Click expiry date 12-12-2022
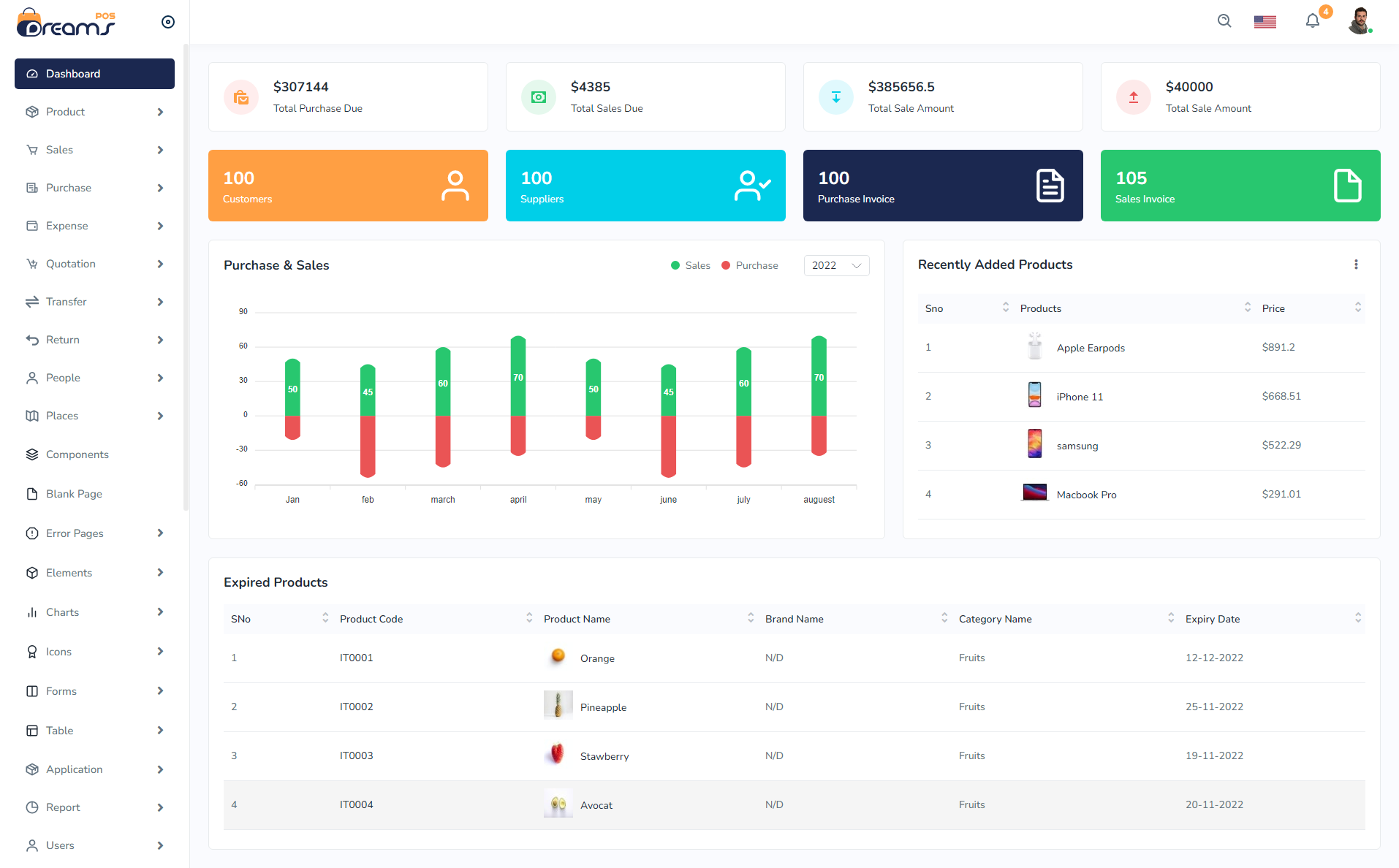The image size is (1399, 868). 1214,658
